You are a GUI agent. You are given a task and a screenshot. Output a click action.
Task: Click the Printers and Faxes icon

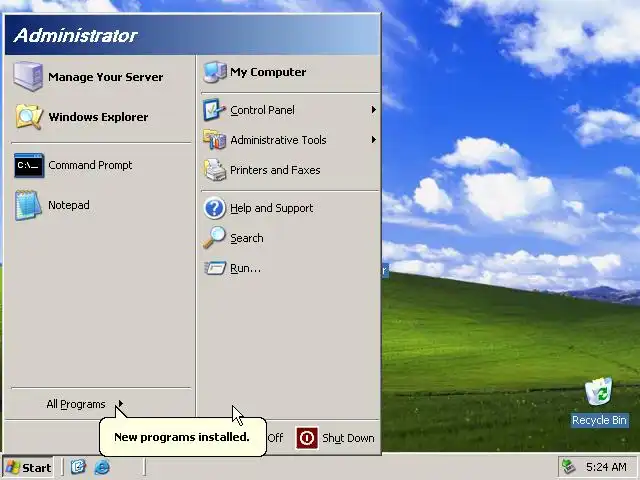click(x=215, y=170)
